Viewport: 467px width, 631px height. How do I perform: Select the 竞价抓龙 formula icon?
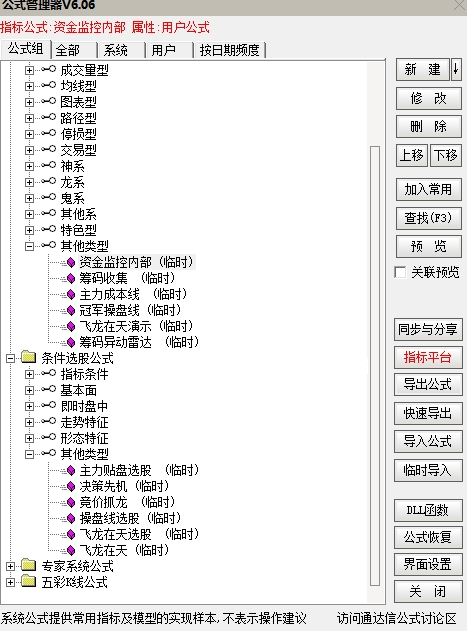71,502
